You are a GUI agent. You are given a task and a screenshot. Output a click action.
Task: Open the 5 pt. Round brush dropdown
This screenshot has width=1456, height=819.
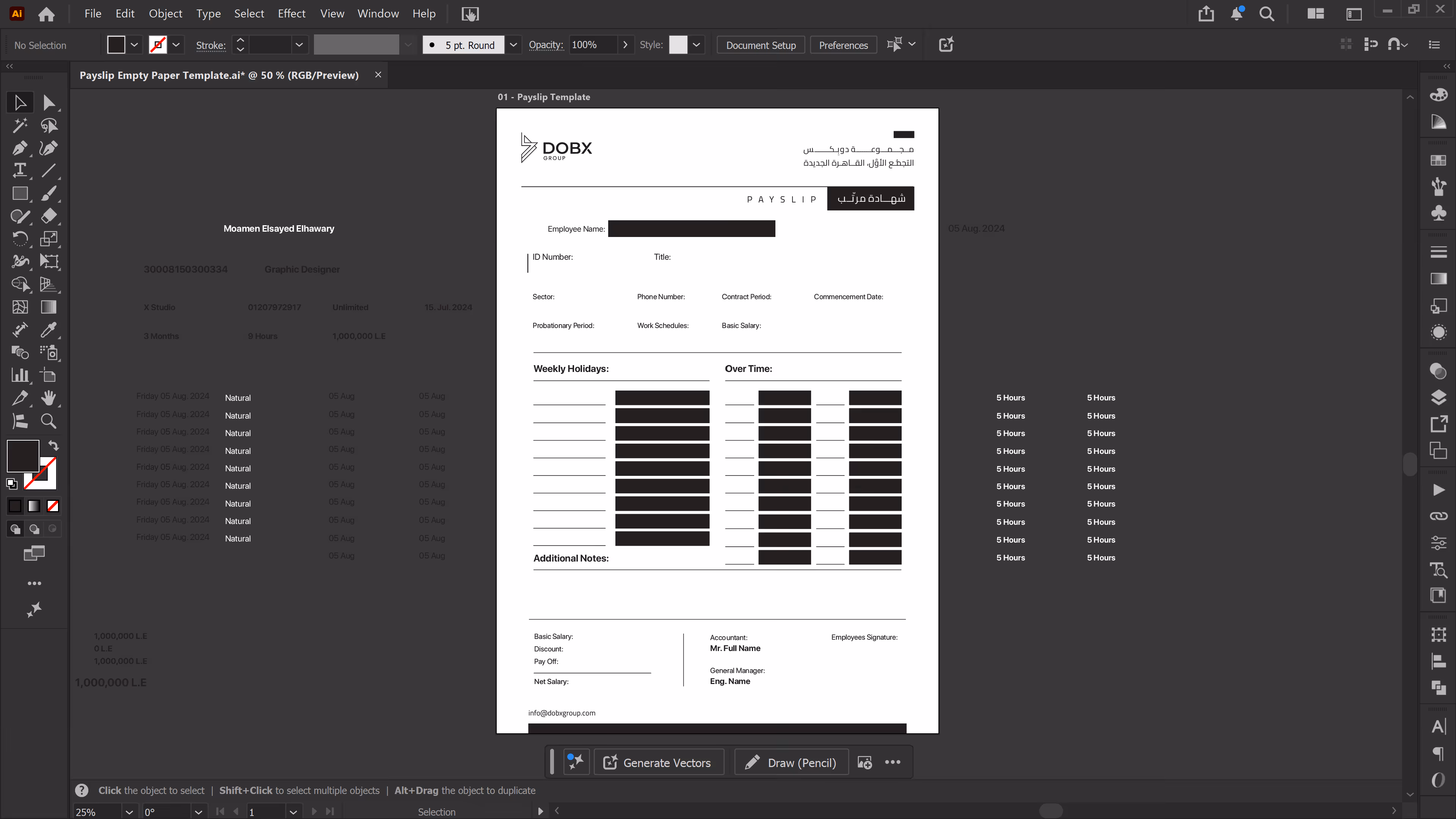pyautogui.click(x=513, y=45)
